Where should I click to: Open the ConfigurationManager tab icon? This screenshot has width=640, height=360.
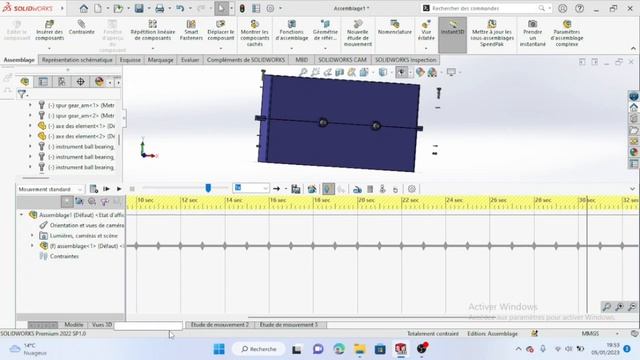pyautogui.click(x=62, y=82)
